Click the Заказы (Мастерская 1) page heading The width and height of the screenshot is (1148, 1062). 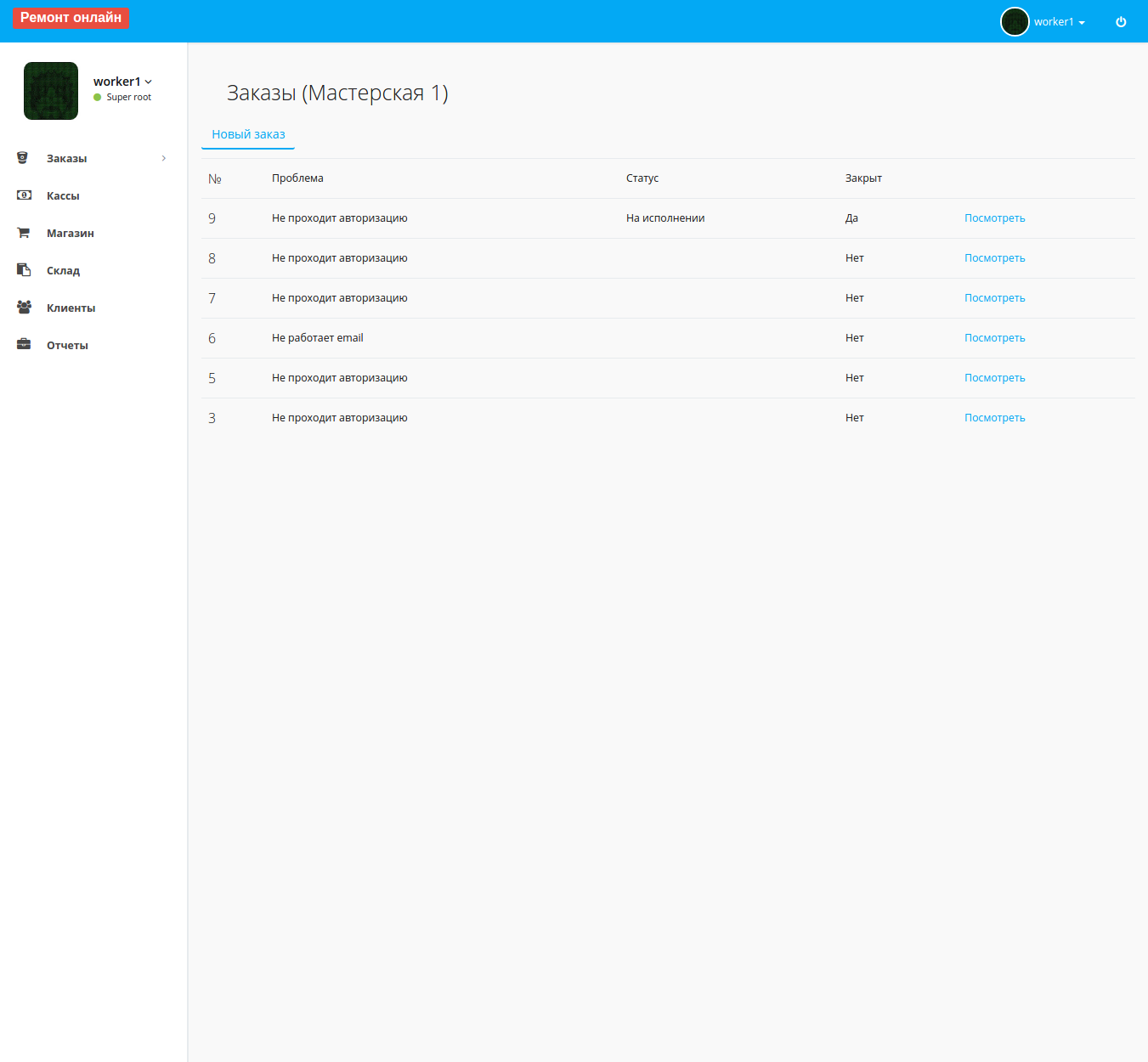point(337,93)
